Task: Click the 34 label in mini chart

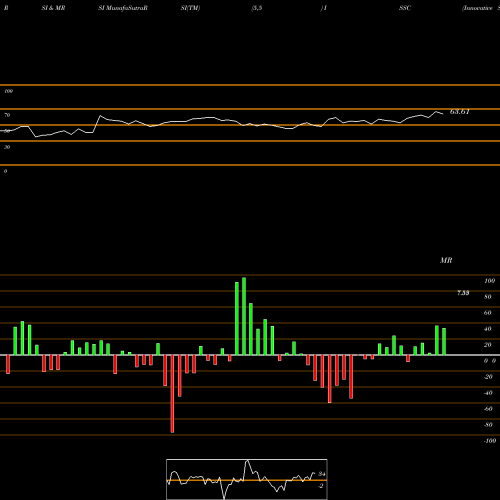Action: [322, 474]
